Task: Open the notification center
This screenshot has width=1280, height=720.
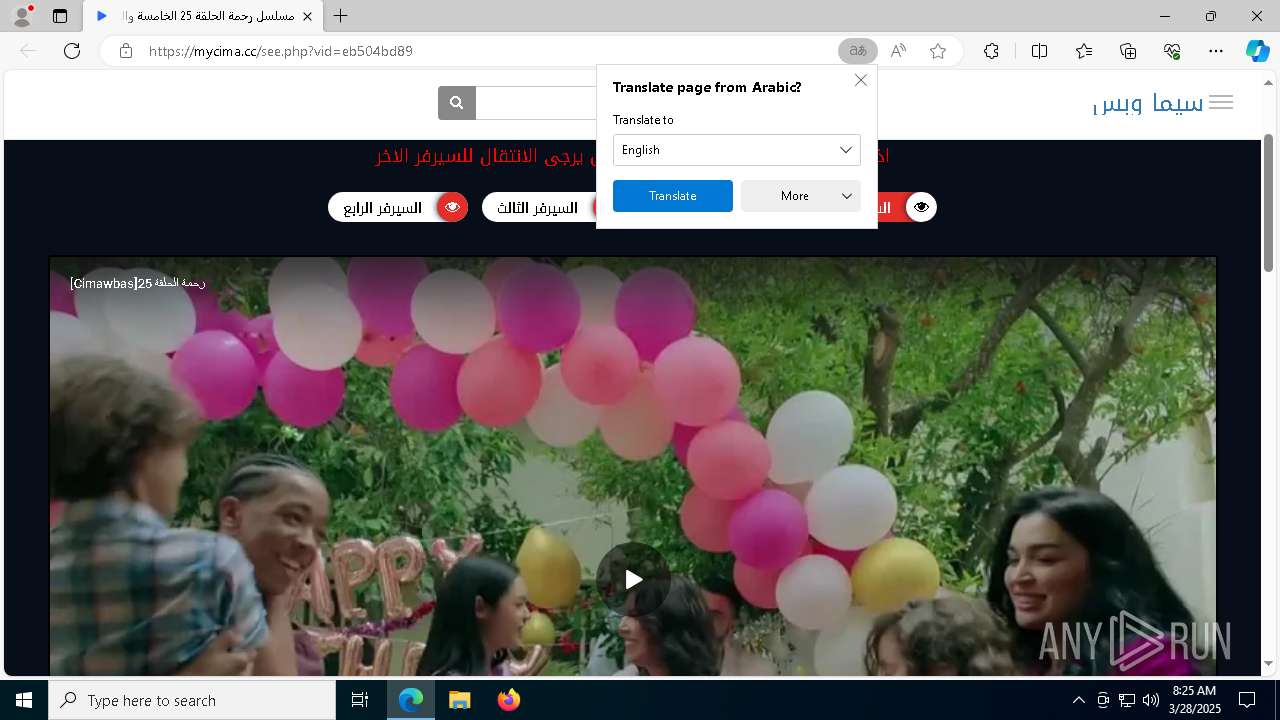Action: [x=1247, y=700]
